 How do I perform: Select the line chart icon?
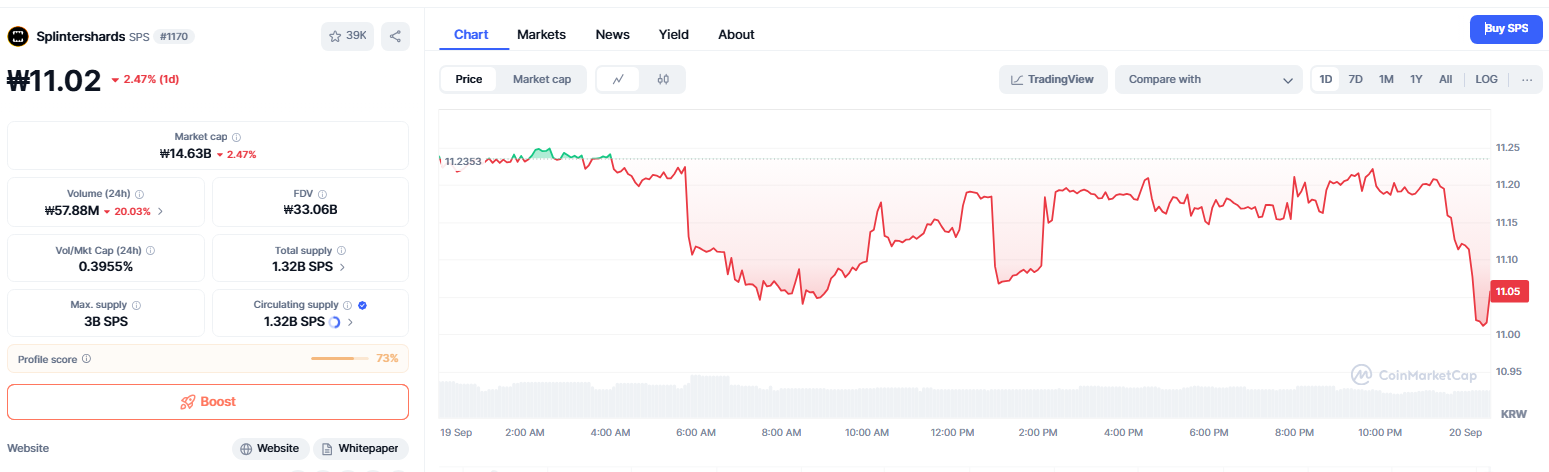619,79
